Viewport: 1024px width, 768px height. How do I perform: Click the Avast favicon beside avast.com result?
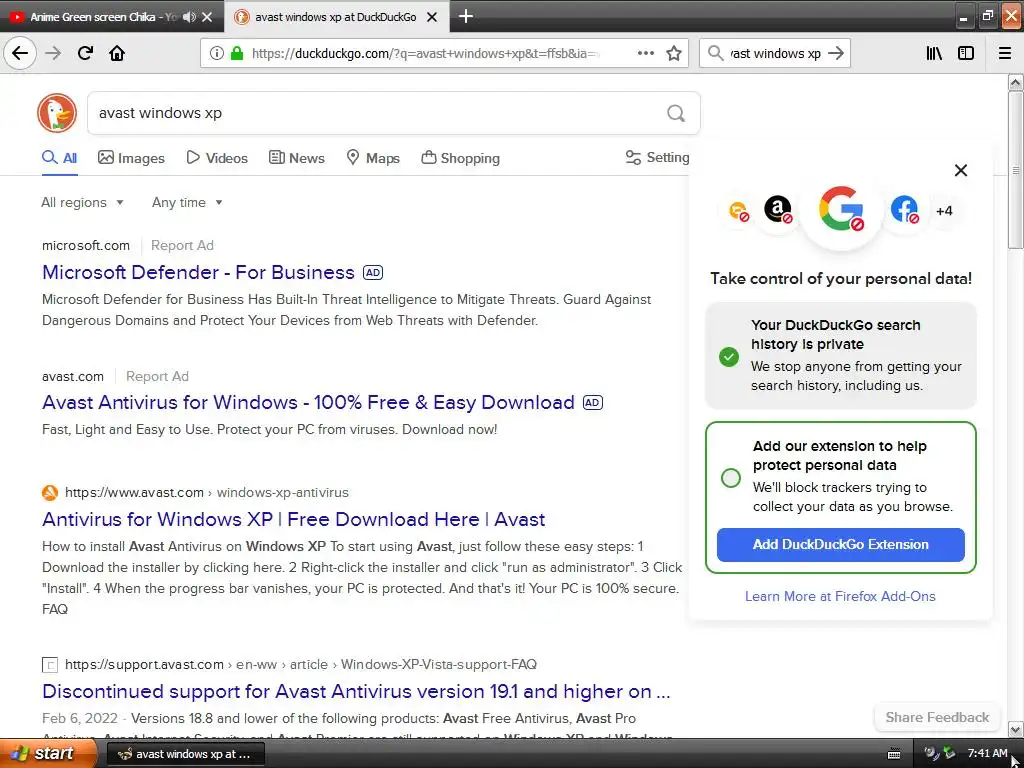(x=50, y=493)
